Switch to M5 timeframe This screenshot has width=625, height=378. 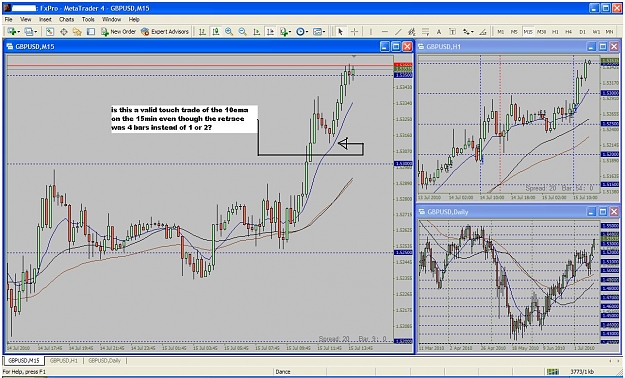pos(514,32)
